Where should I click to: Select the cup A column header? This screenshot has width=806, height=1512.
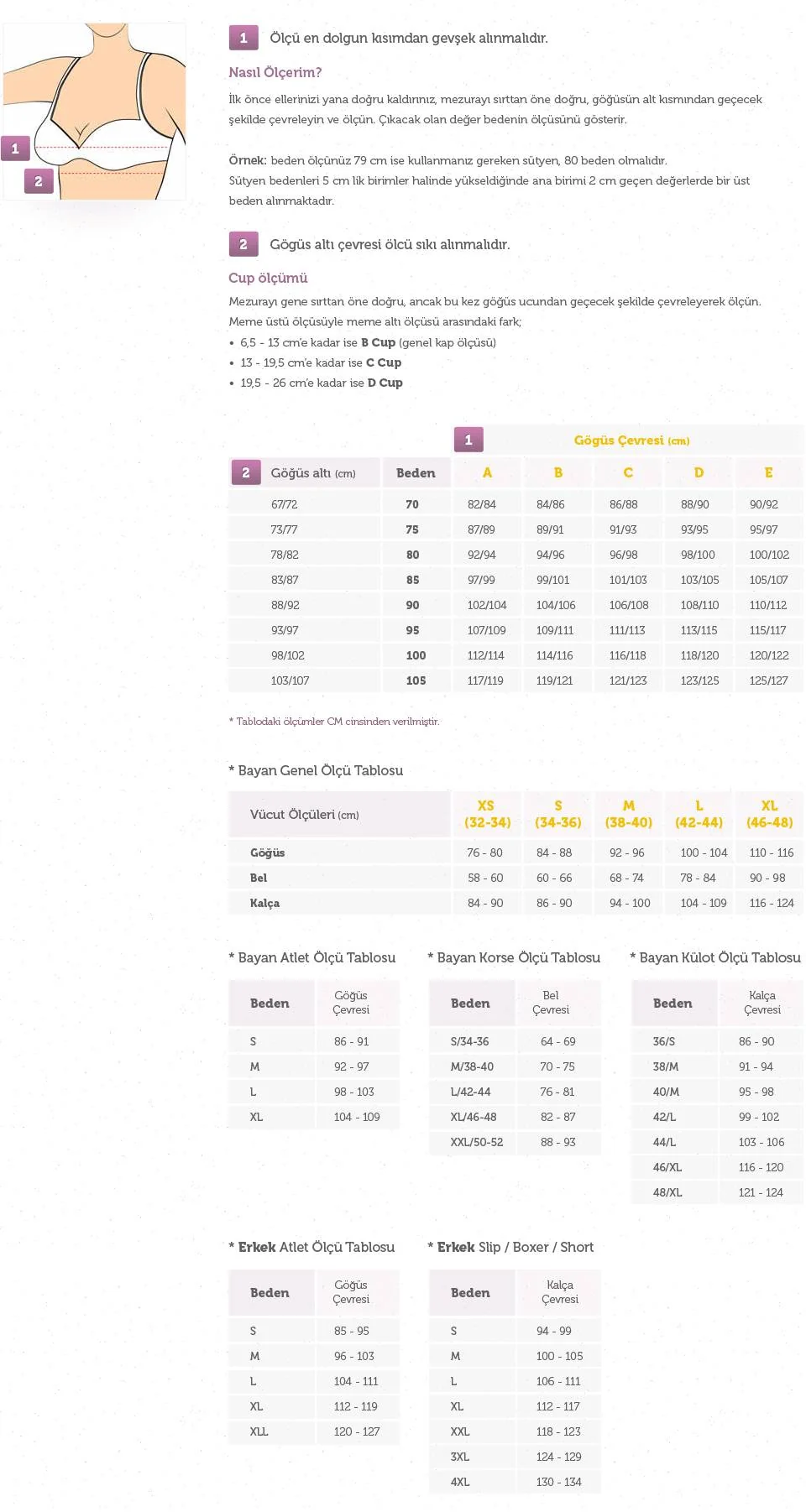(x=487, y=472)
